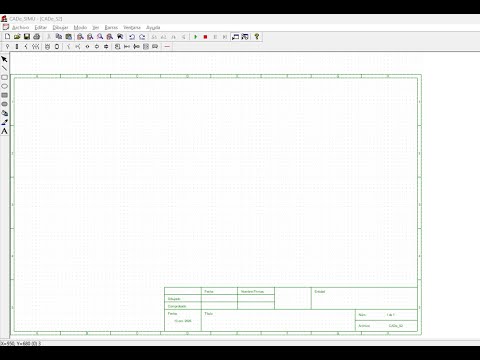Open the Modo menu
The width and height of the screenshot is (480, 360).
(80, 27)
